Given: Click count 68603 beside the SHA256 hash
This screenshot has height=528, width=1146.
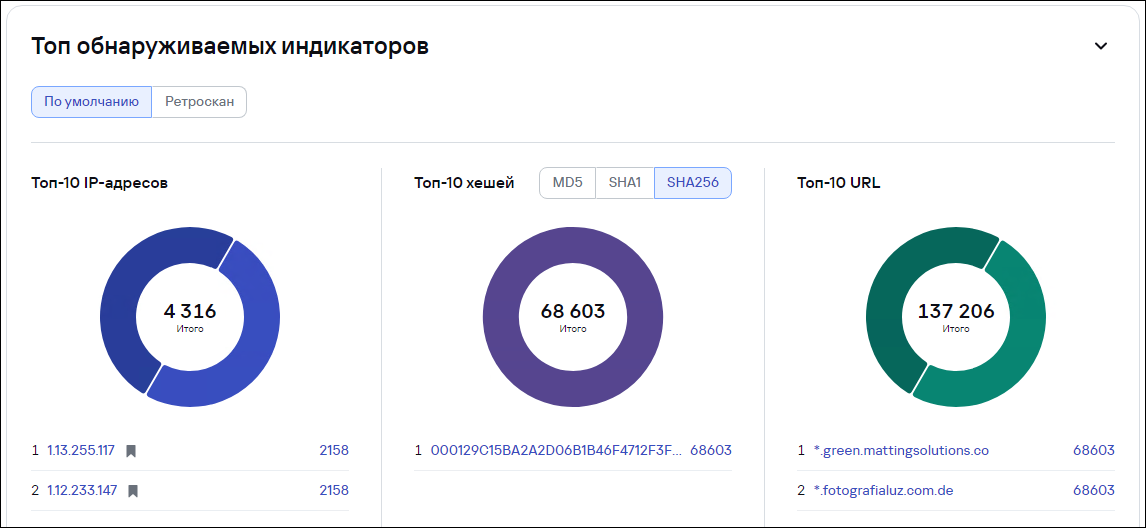Looking at the screenshot, I should pyautogui.click(x=711, y=451).
